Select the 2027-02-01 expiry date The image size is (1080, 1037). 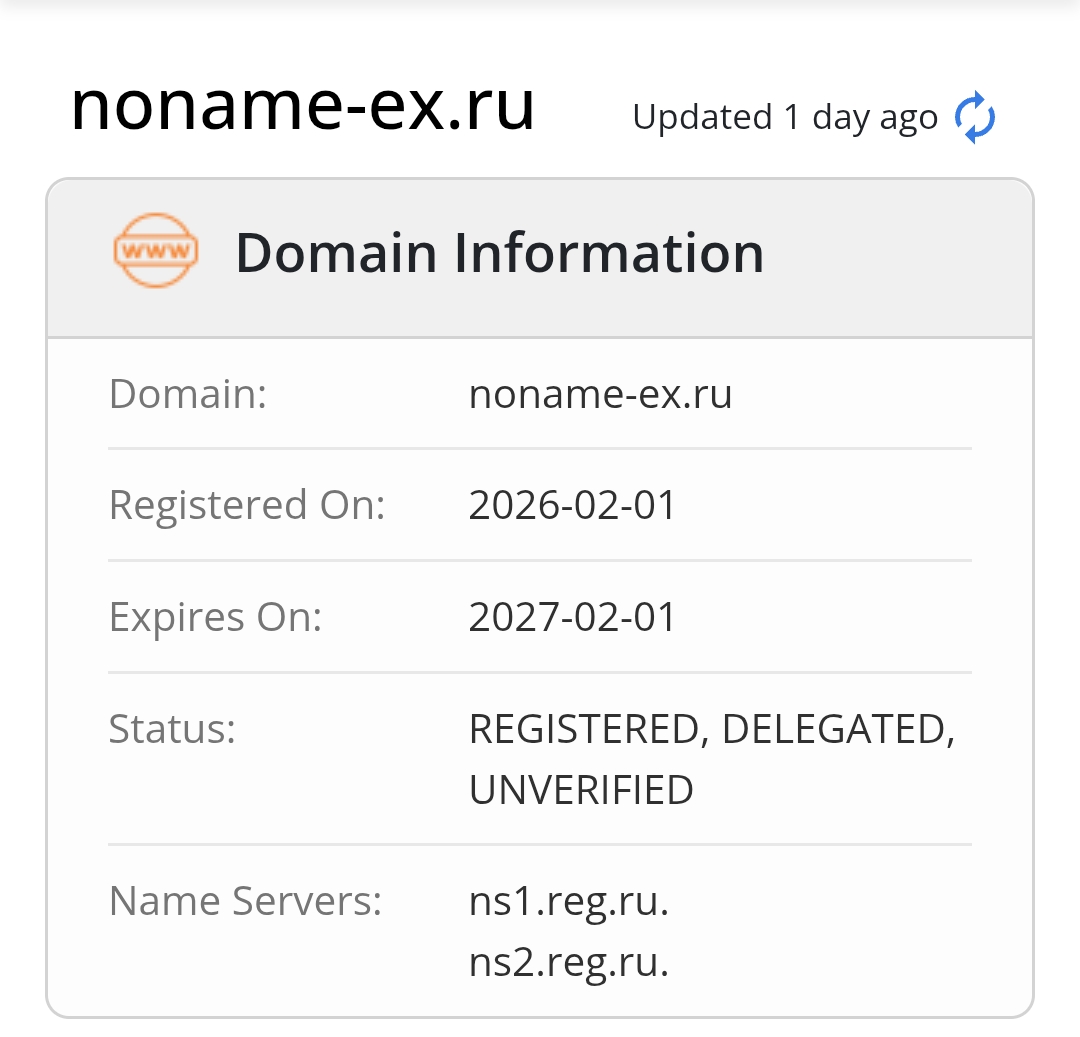[x=572, y=617]
